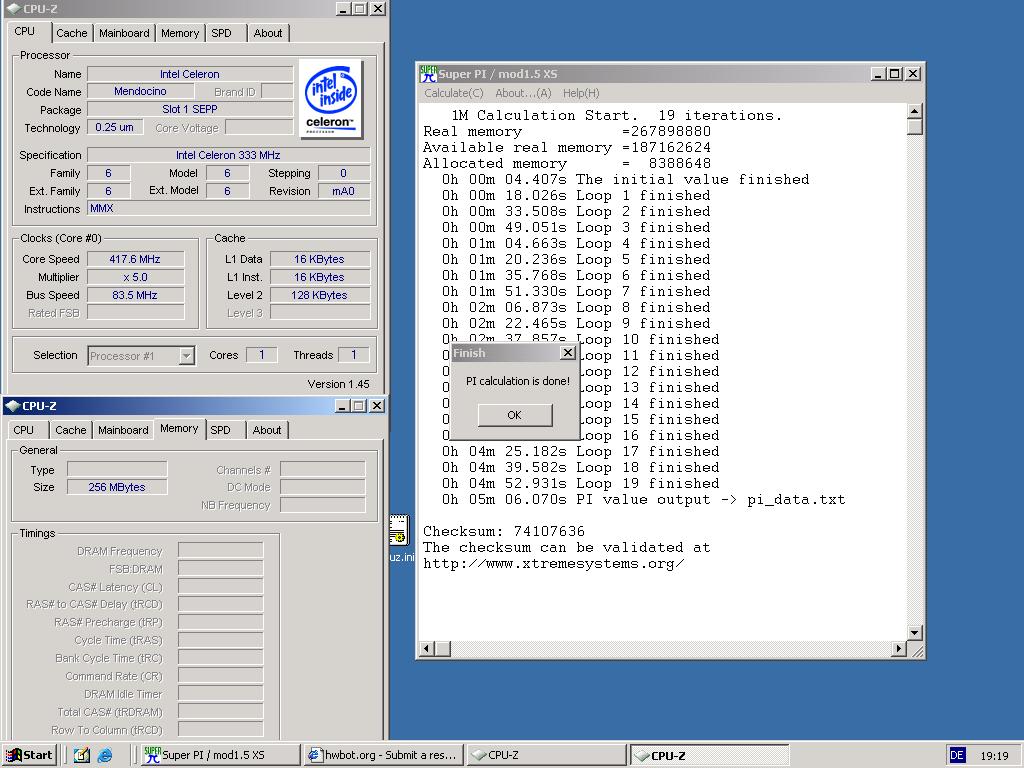Open the About...(A) menu in Super PI
This screenshot has height=768, width=1024.
(x=523, y=93)
